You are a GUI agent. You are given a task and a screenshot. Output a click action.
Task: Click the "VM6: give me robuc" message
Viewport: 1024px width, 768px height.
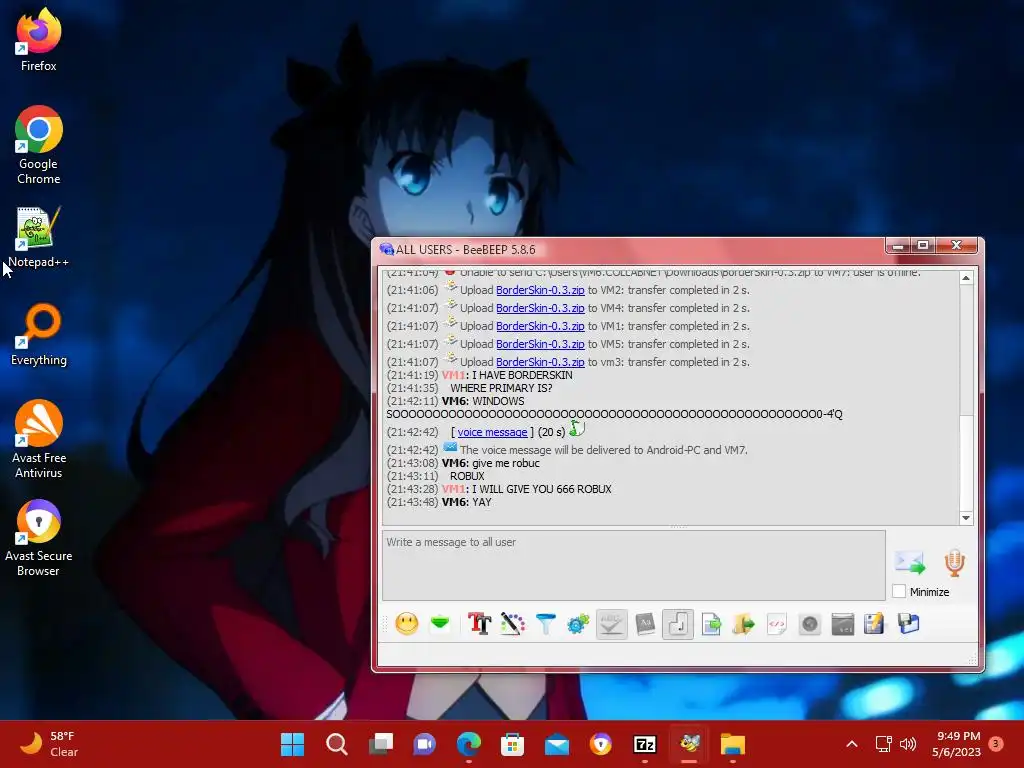tap(490, 463)
